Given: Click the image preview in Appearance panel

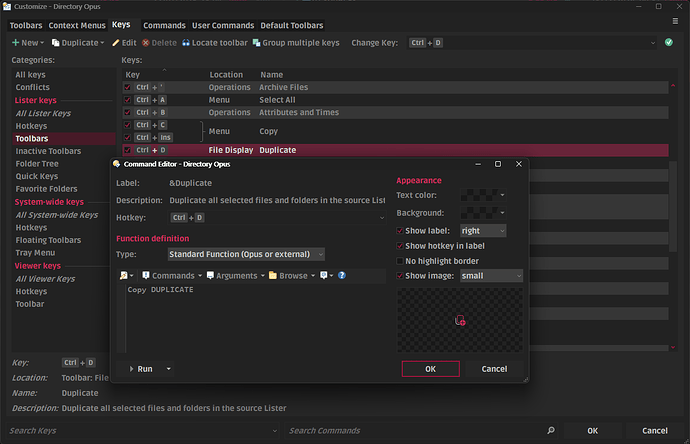Looking at the screenshot, I should point(460,320).
